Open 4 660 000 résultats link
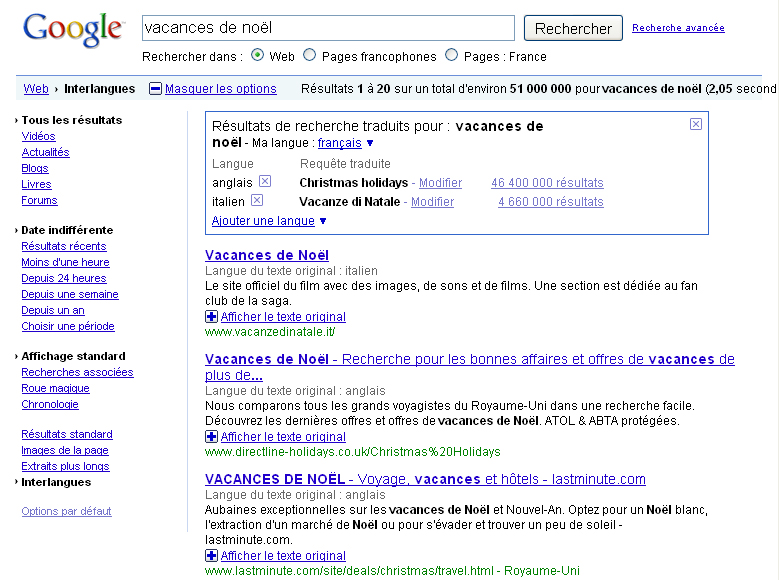The height and width of the screenshot is (580, 779). pyautogui.click(x=550, y=202)
